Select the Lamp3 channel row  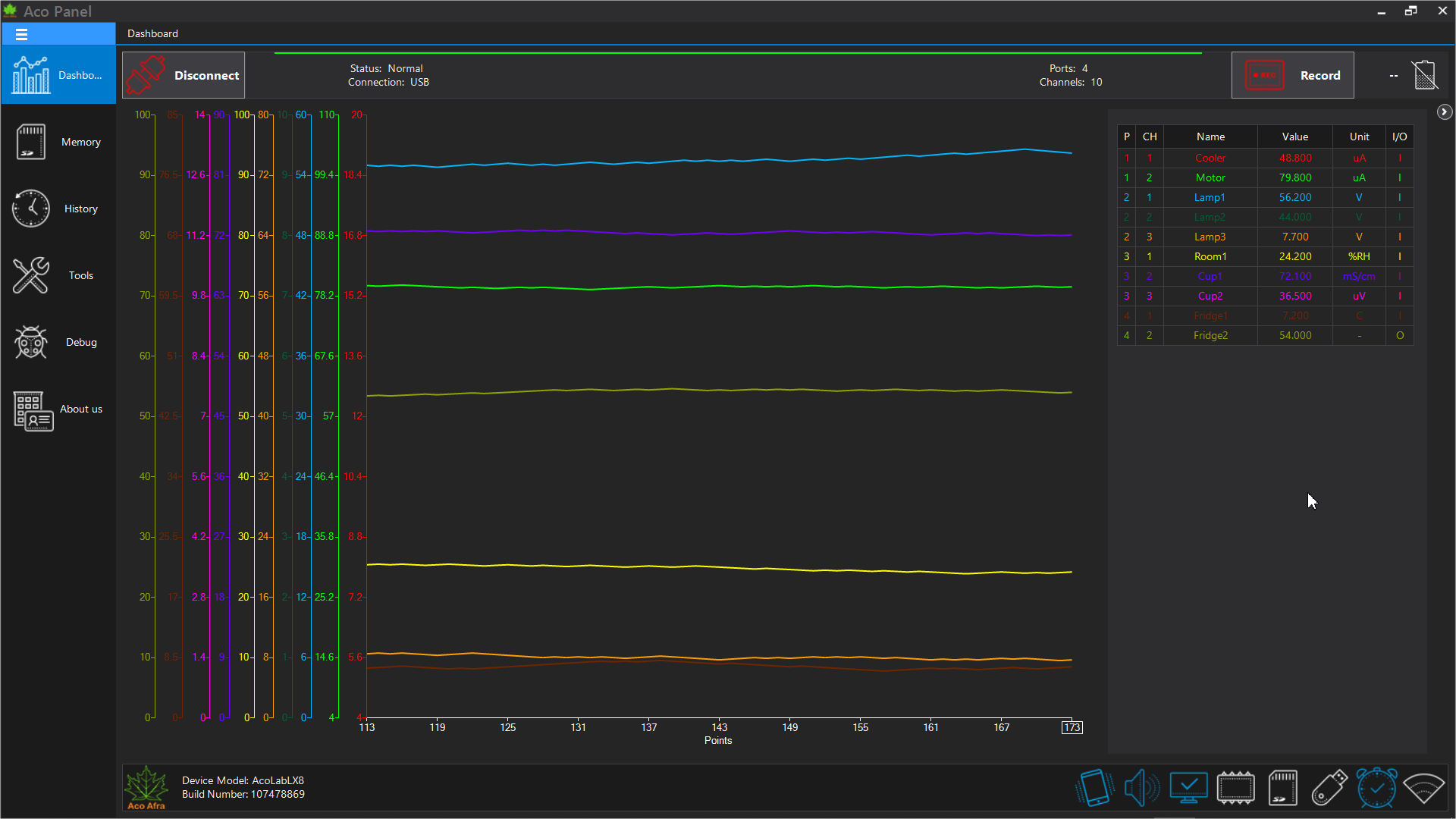tap(1265, 237)
